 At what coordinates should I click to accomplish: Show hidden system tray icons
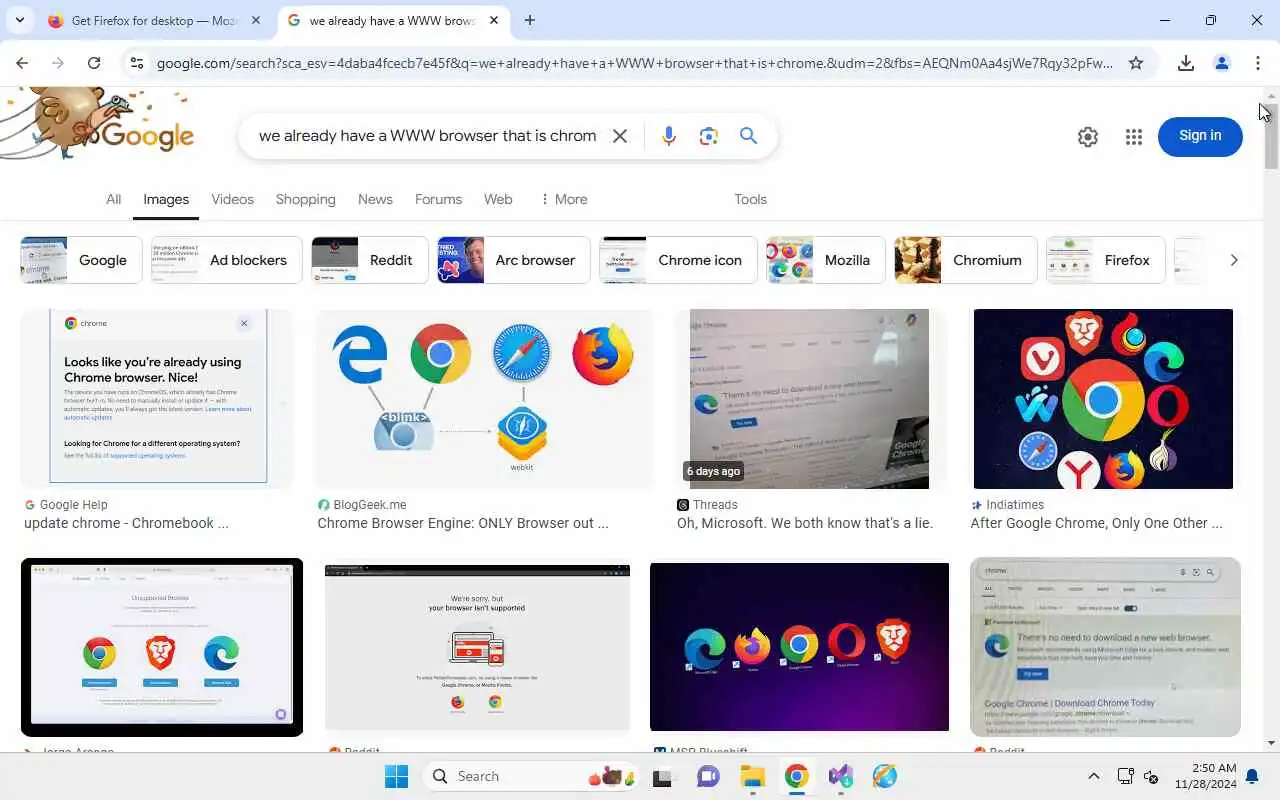[x=1093, y=776]
